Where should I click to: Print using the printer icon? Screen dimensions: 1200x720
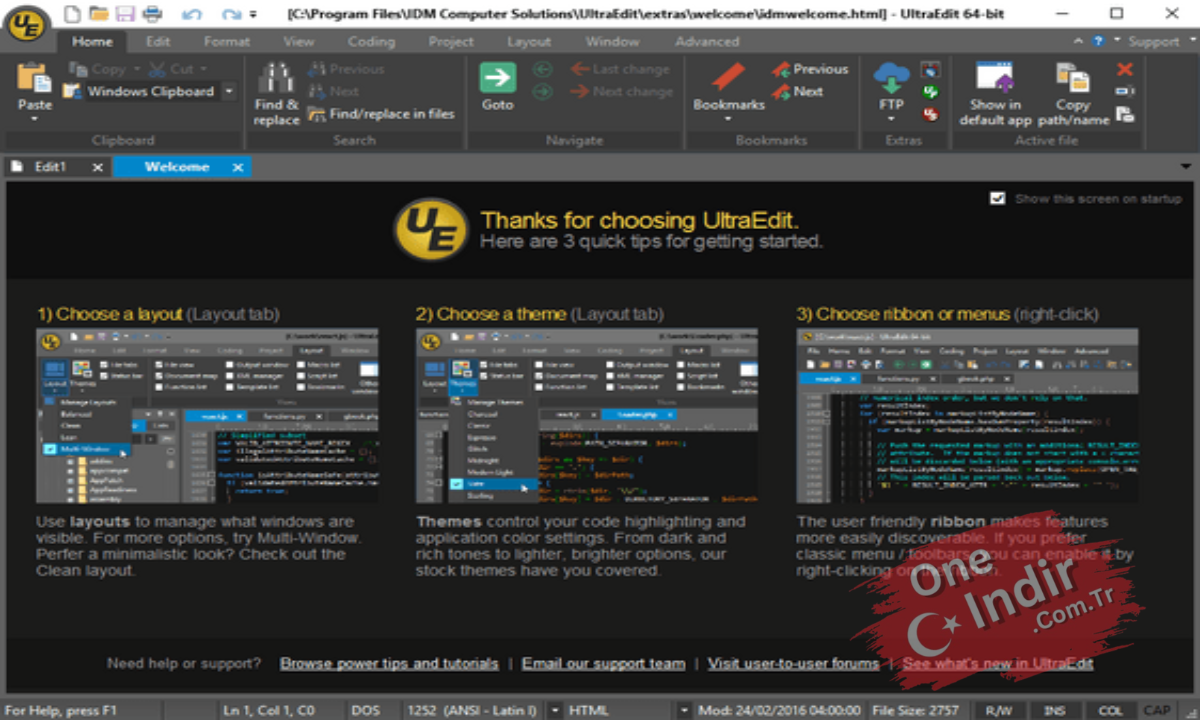[152, 14]
